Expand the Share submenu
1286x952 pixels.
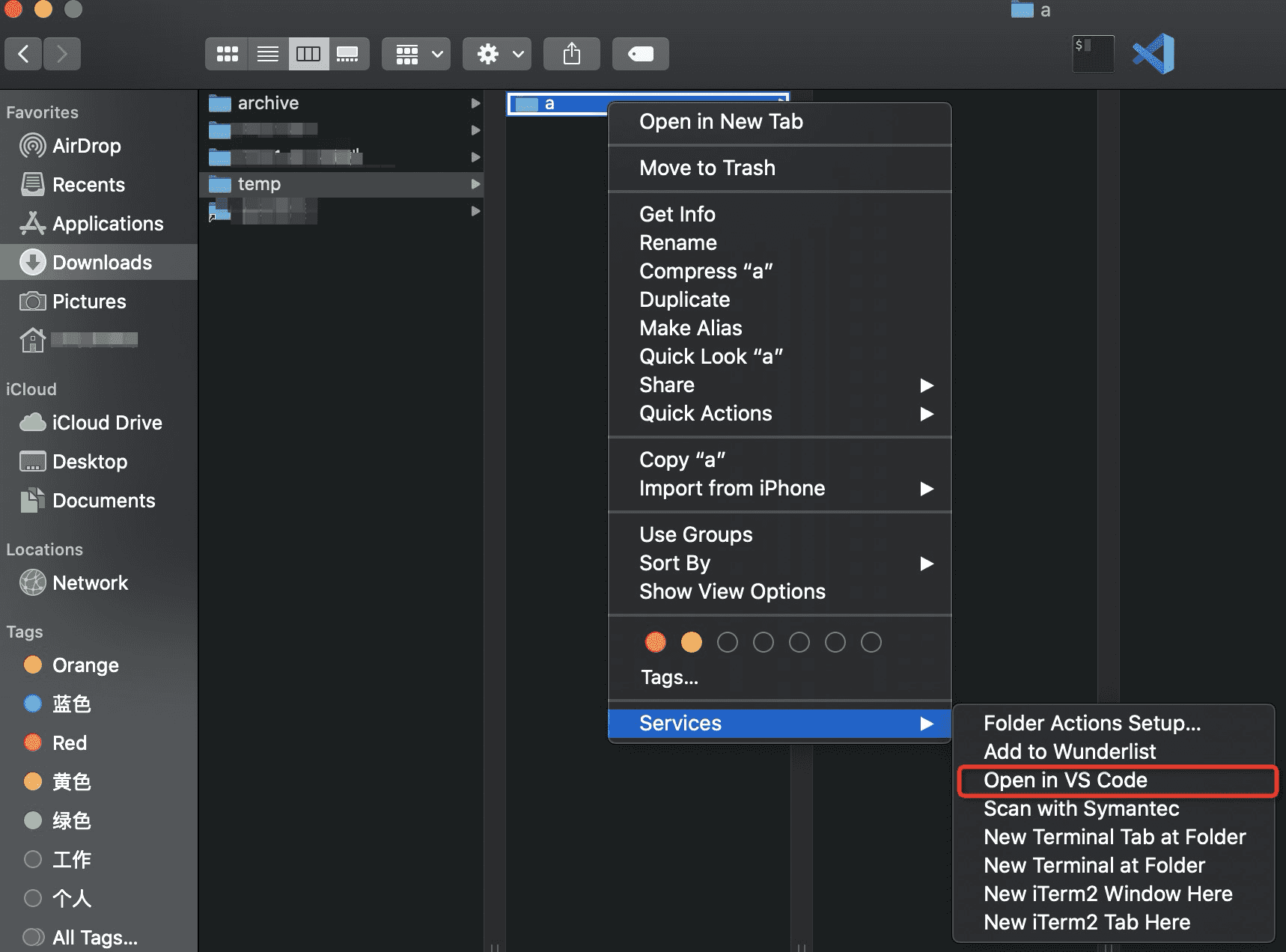click(780, 385)
